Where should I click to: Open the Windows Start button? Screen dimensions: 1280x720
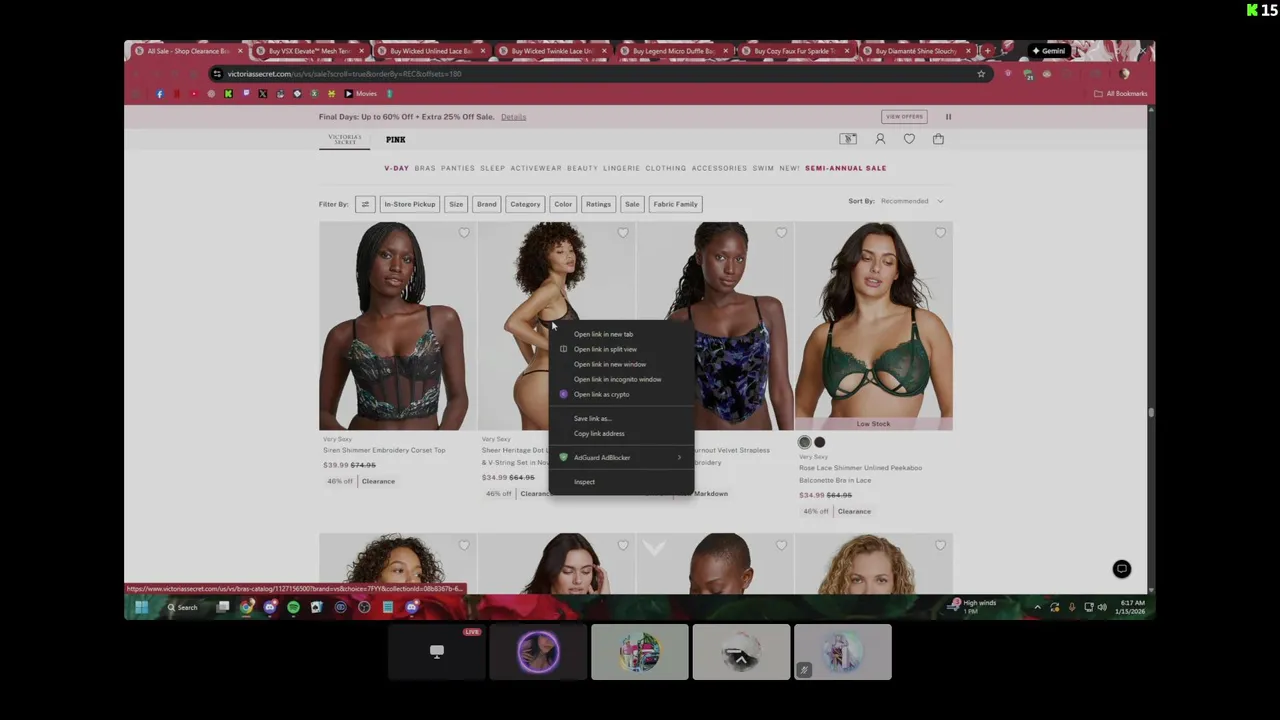(x=141, y=607)
